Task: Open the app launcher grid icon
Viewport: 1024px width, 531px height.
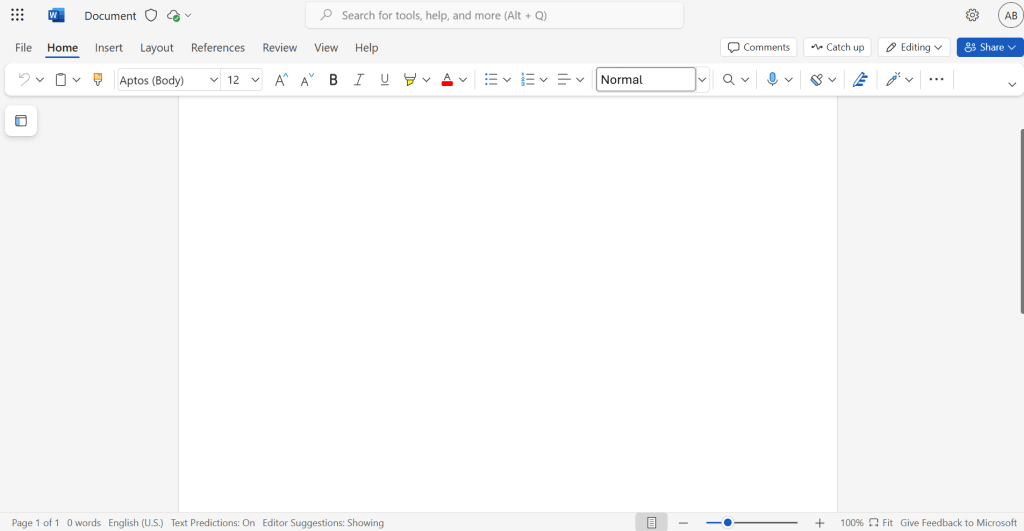Action: click(x=17, y=15)
